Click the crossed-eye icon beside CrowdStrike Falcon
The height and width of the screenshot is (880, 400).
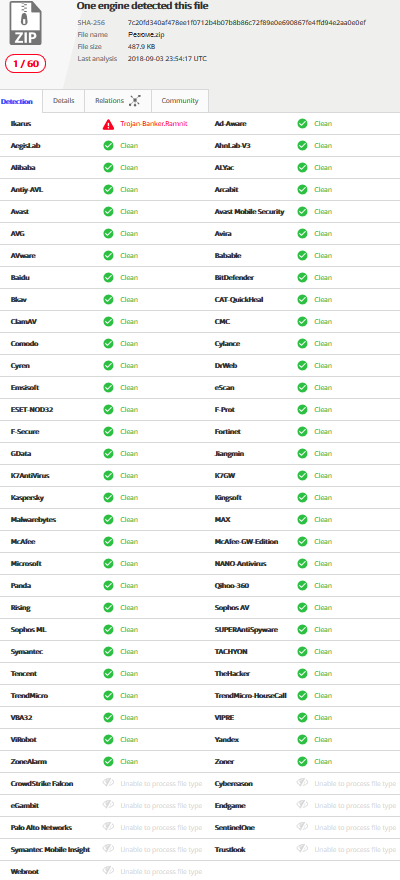(x=108, y=783)
